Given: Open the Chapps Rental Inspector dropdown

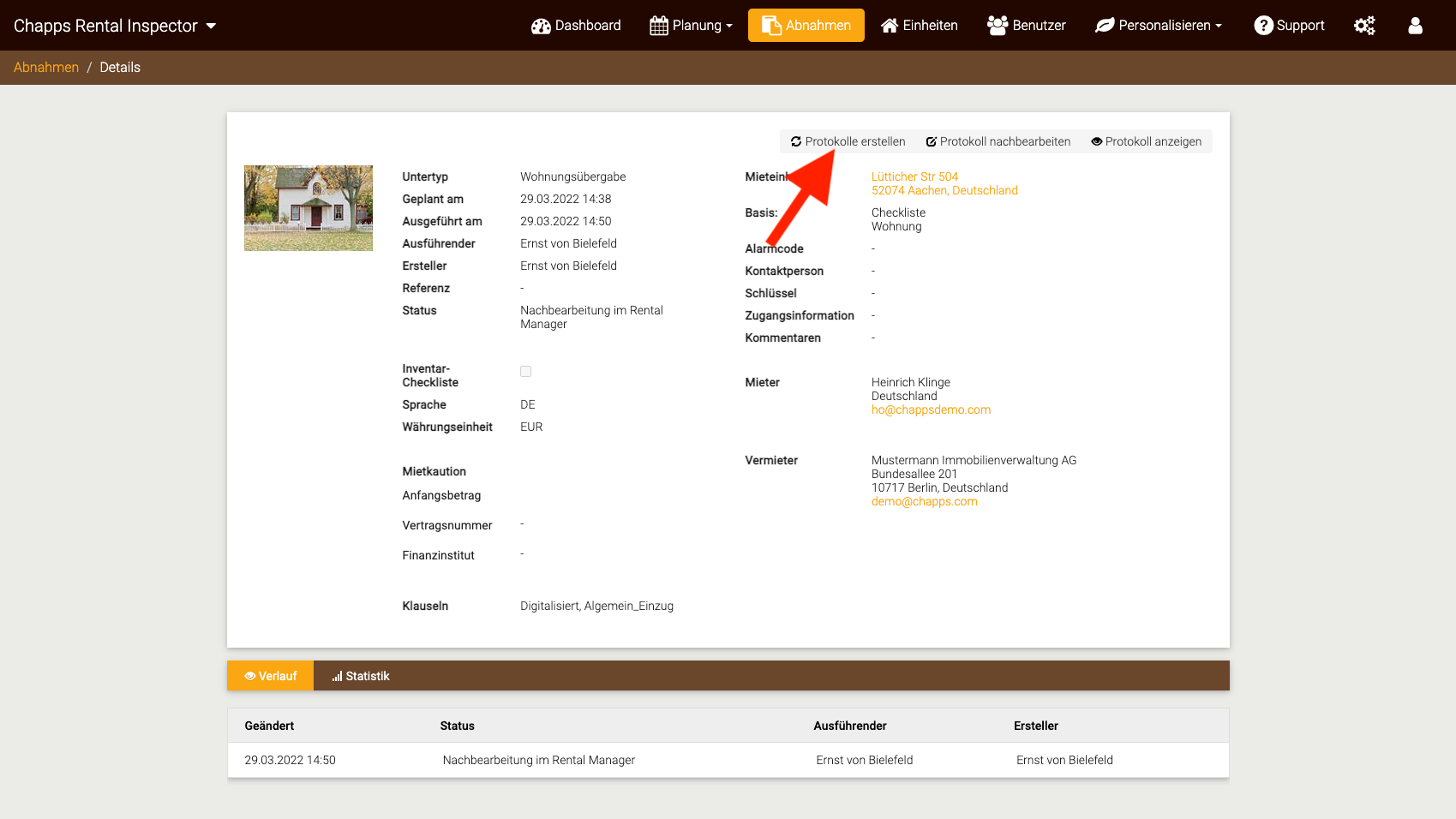Looking at the screenshot, I should click(115, 26).
